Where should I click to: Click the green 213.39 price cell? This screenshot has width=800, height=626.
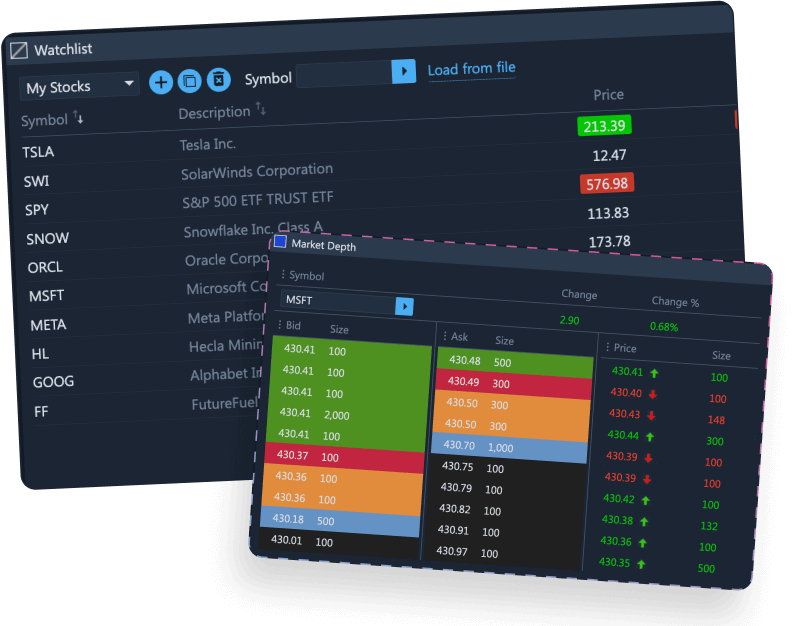point(605,126)
